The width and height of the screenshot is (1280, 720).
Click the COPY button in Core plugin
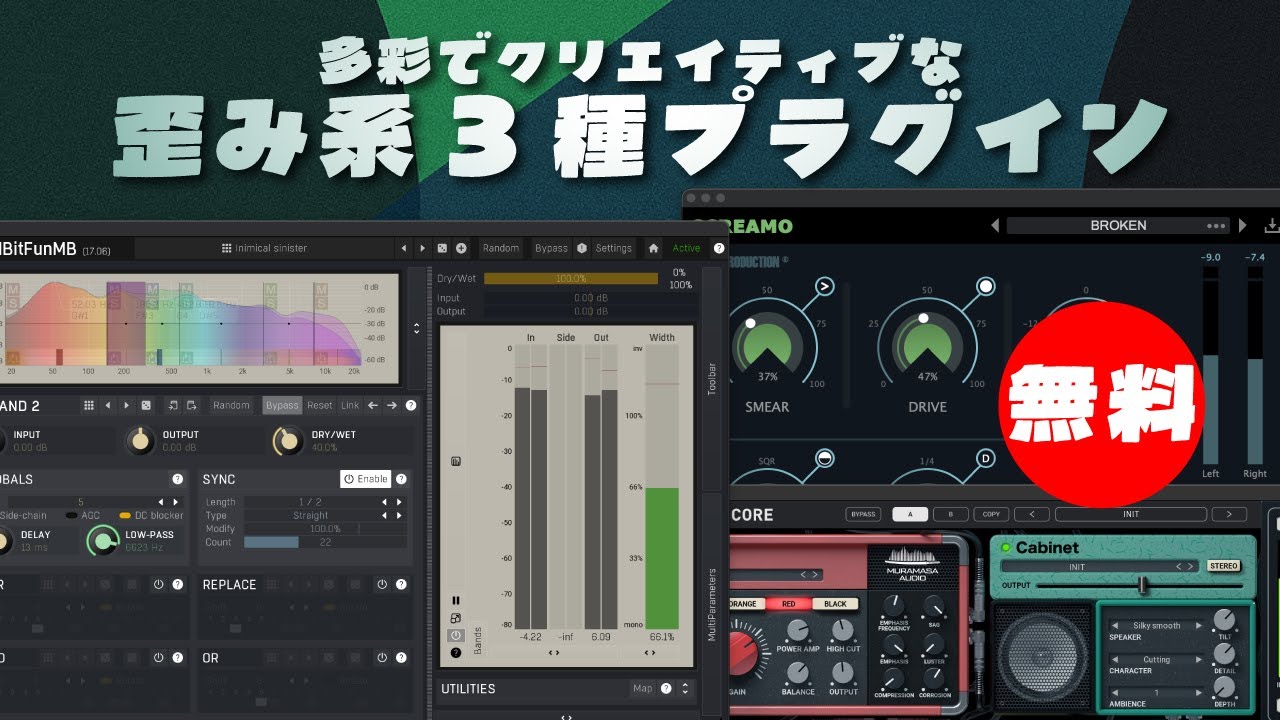(990, 514)
